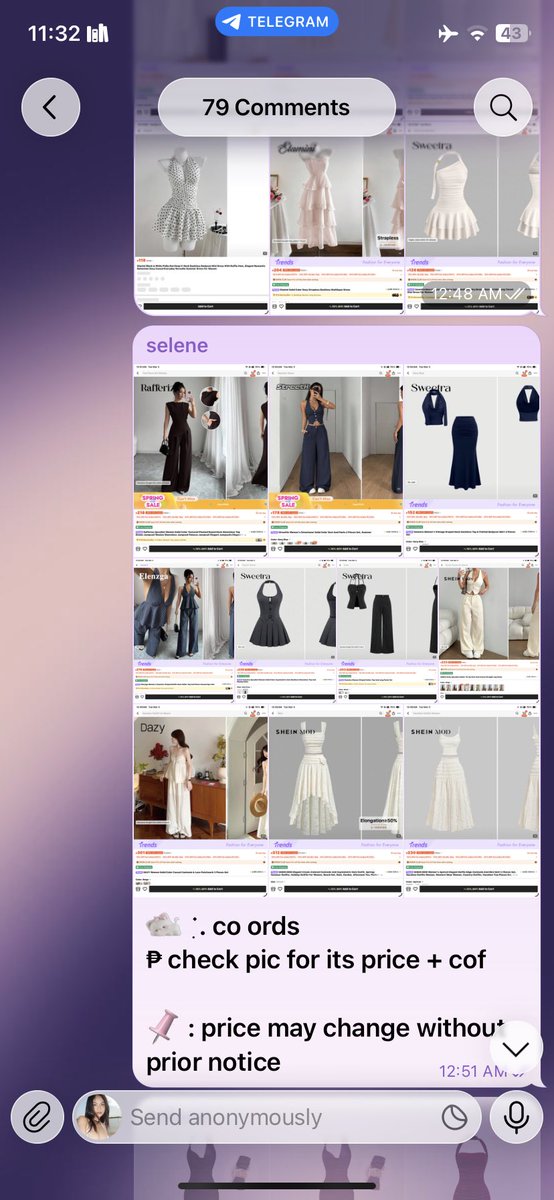The height and width of the screenshot is (1200, 554).
Task: Tap the 11:32 clock in status bar
Action: (x=54, y=33)
